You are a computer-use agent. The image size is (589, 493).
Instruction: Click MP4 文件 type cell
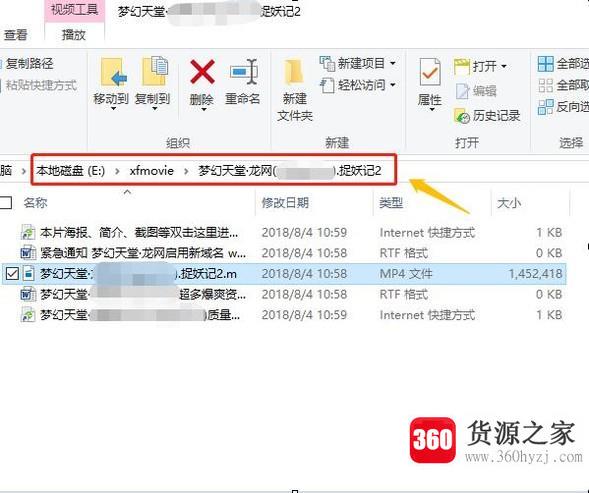click(406, 274)
